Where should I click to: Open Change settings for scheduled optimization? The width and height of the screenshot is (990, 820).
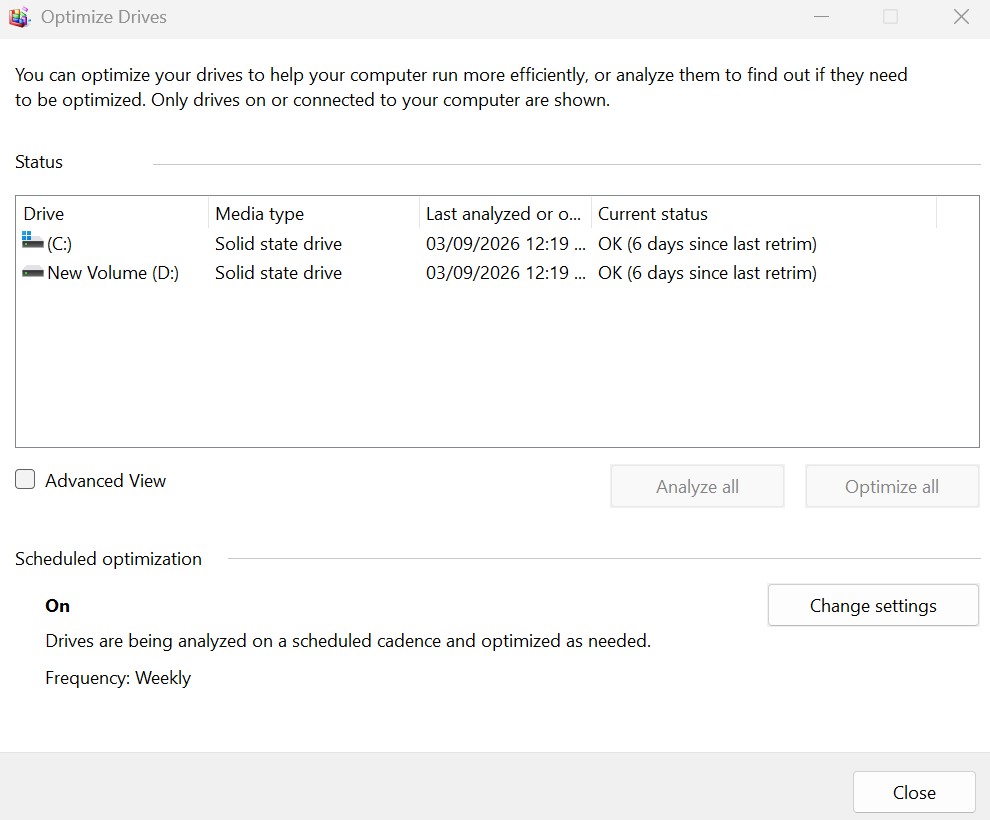click(x=873, y=605)
